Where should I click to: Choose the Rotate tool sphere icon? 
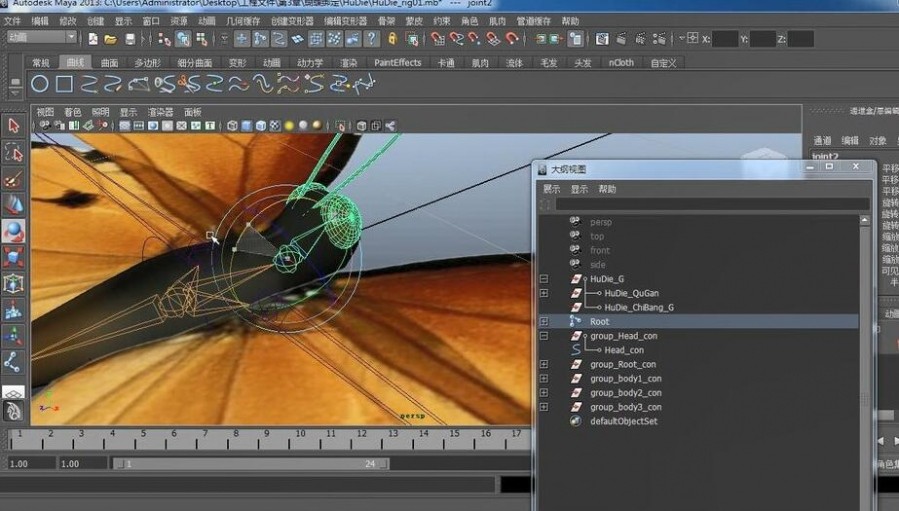click(14, 231)
